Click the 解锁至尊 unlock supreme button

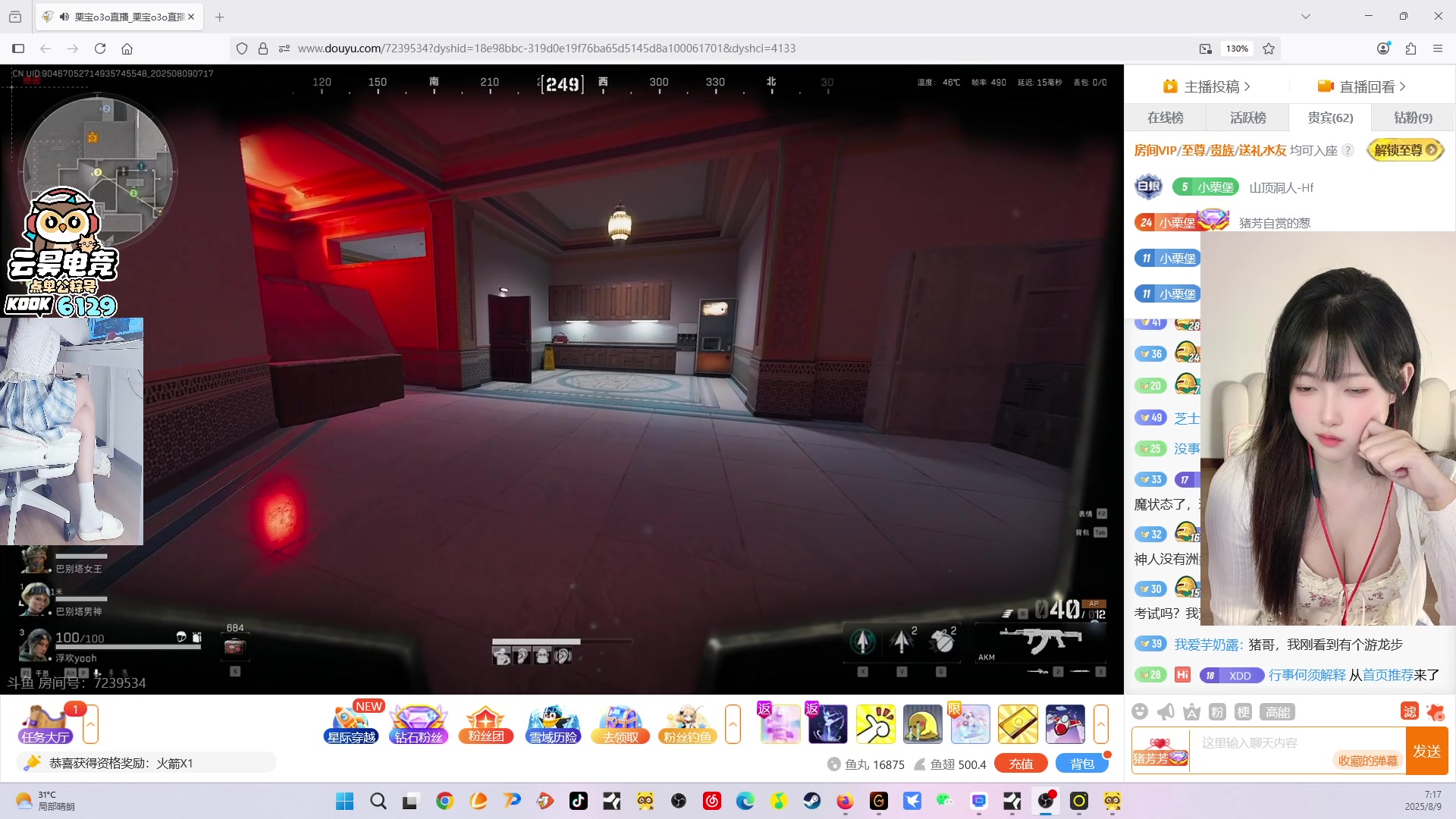point(1405,150)
